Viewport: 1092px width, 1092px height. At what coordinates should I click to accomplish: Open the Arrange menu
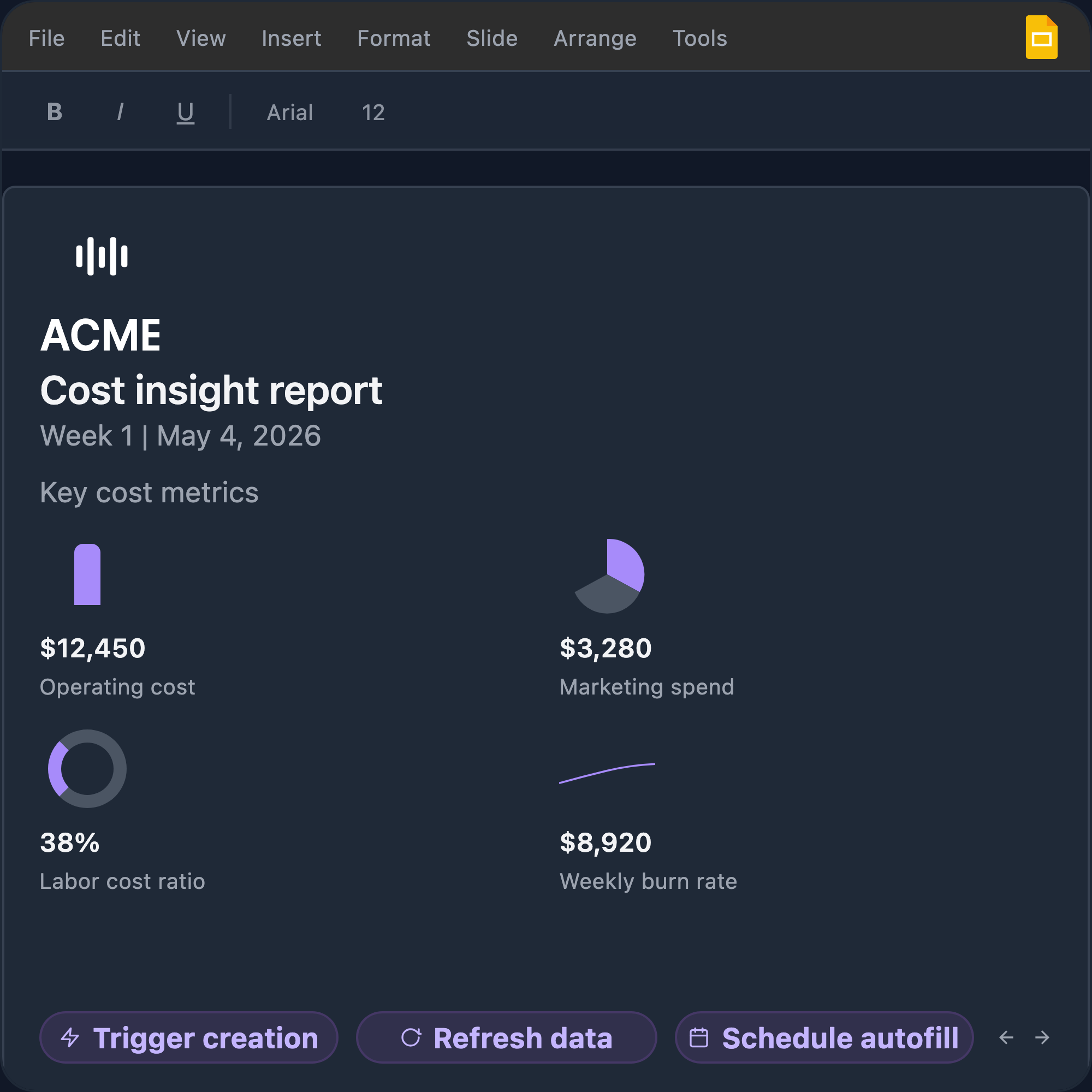pyautogui.click(x=595, y=38)
